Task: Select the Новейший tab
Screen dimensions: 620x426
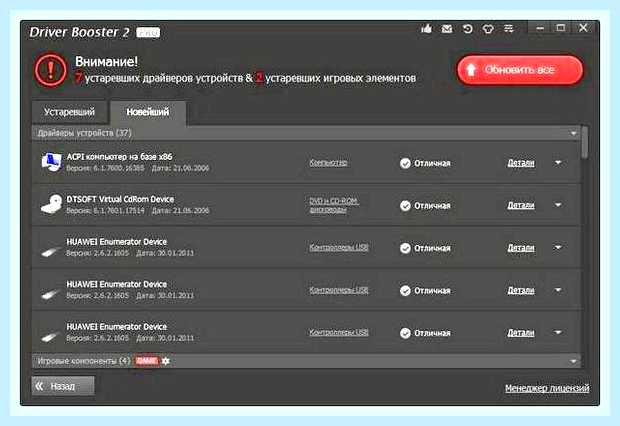Action: click(147, 112)
